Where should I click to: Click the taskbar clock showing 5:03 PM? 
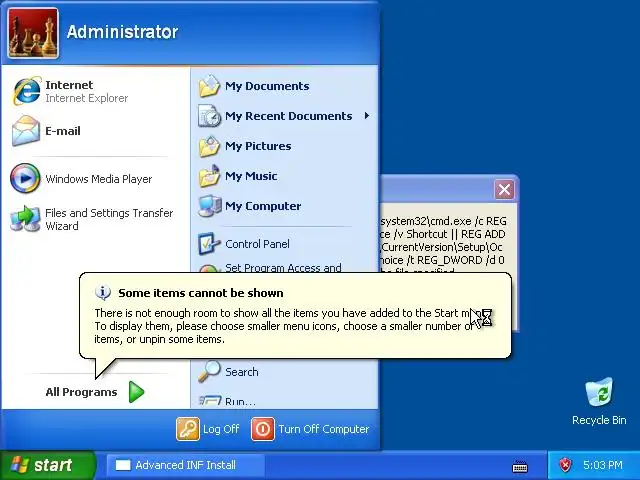coord(602,465)
